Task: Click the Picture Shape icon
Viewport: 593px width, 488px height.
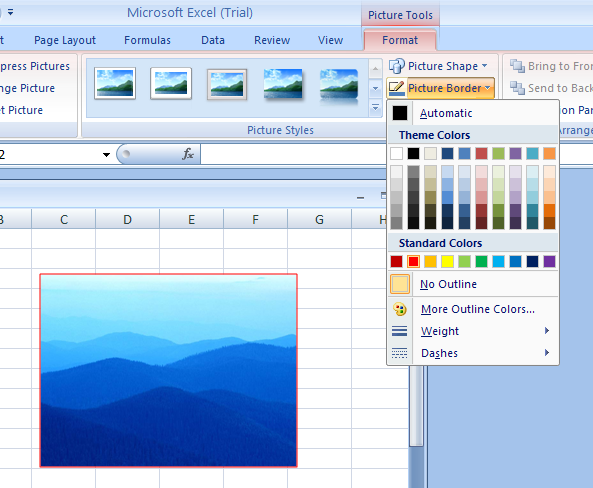Action: click(x=396, y=66)
